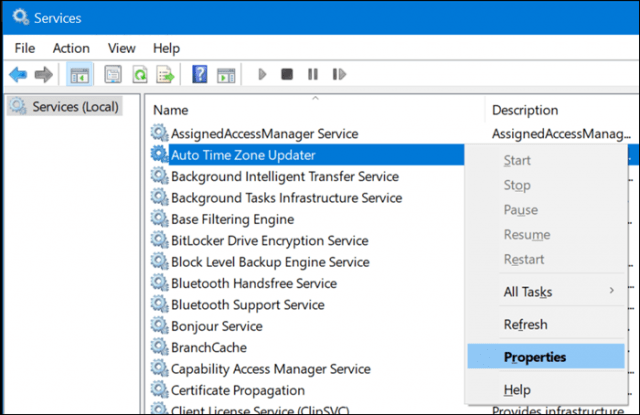Choose Help in the context menu
Viewport: 640px width, 415px height.
pos(517,390)
